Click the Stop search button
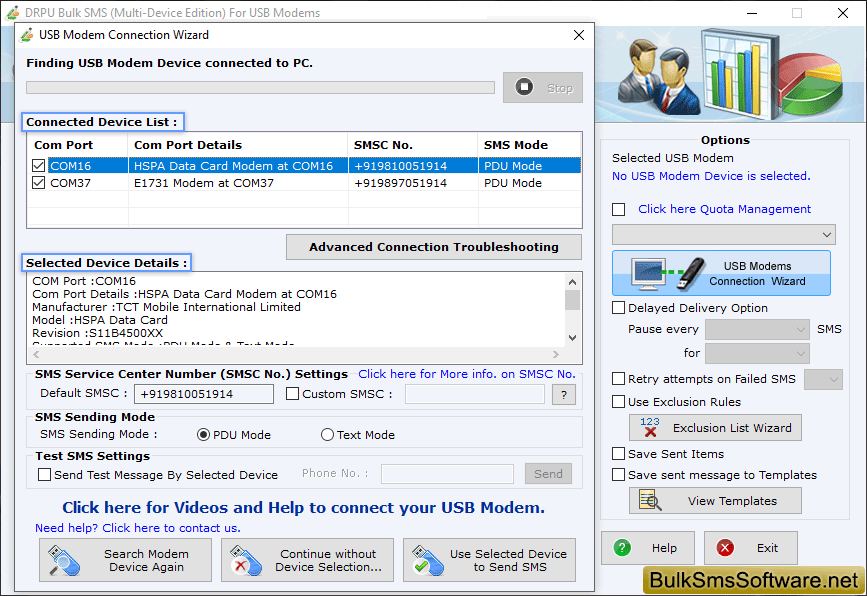Image resolution: width=867 pixels, height=596 pixels. [x=542, y=87]
